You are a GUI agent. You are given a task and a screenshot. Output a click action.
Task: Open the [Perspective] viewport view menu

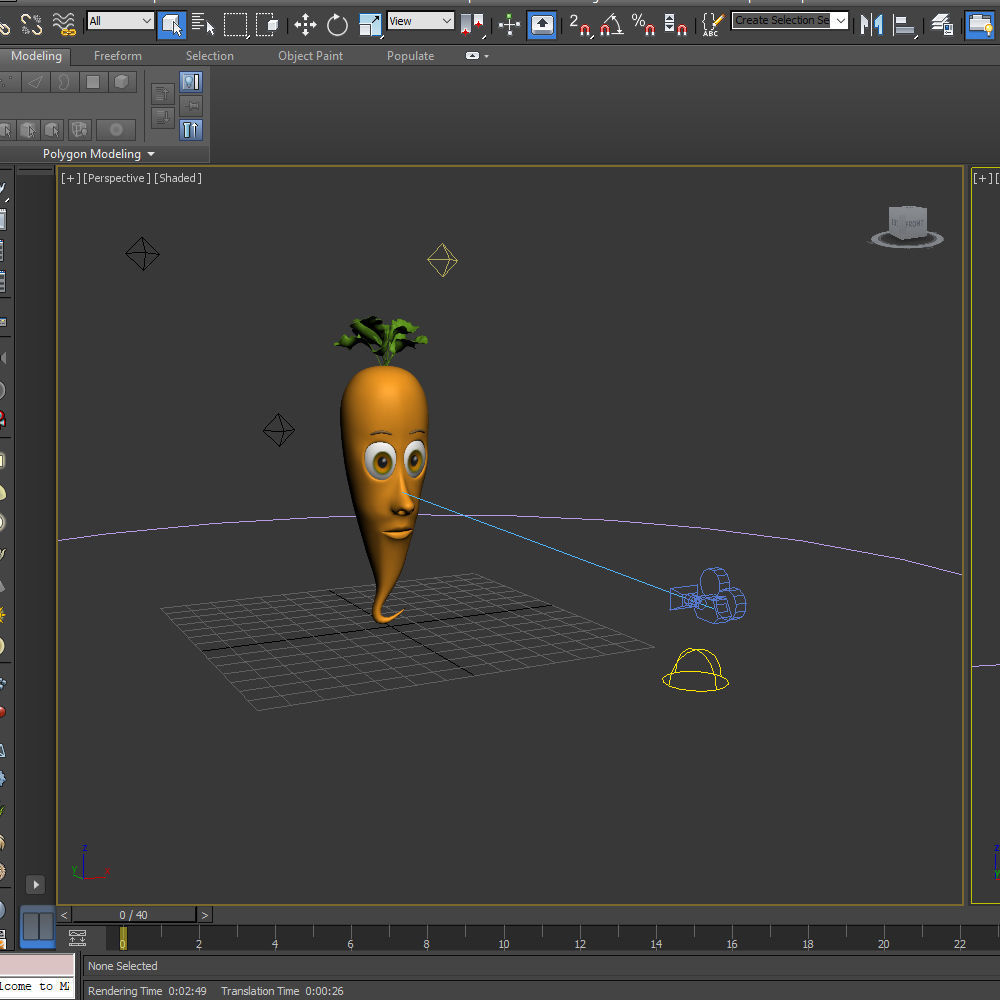(x=117, y=178)
